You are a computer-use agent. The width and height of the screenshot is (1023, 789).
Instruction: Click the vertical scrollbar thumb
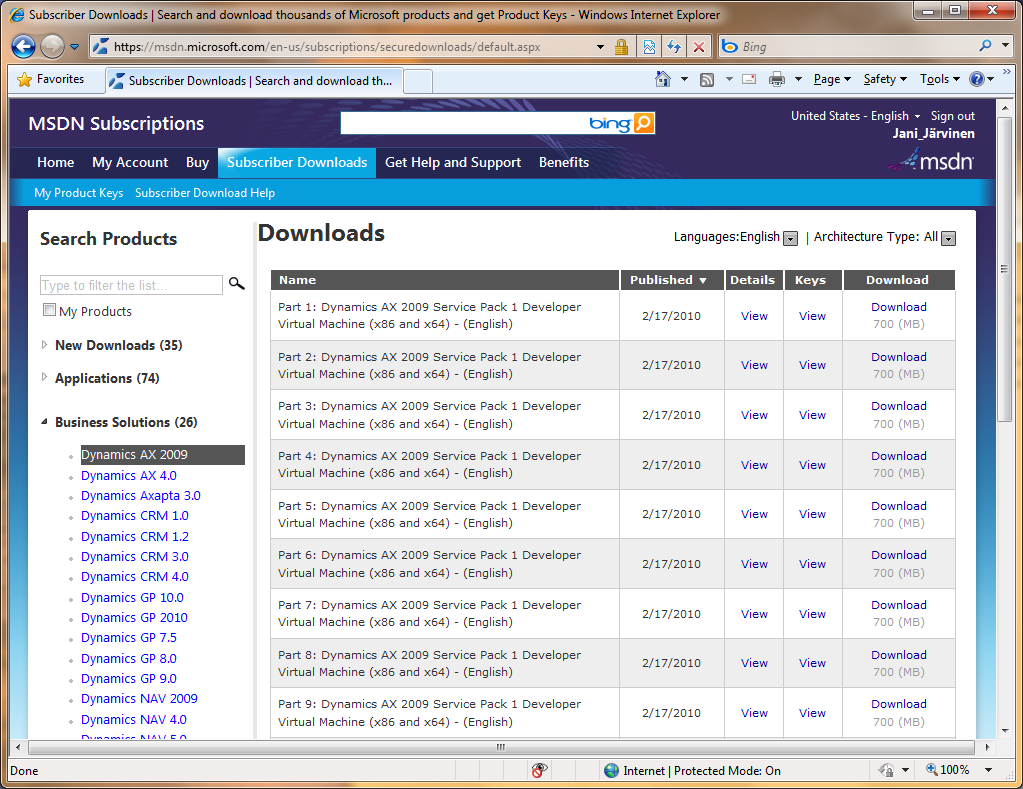[x=1005, y=268]
